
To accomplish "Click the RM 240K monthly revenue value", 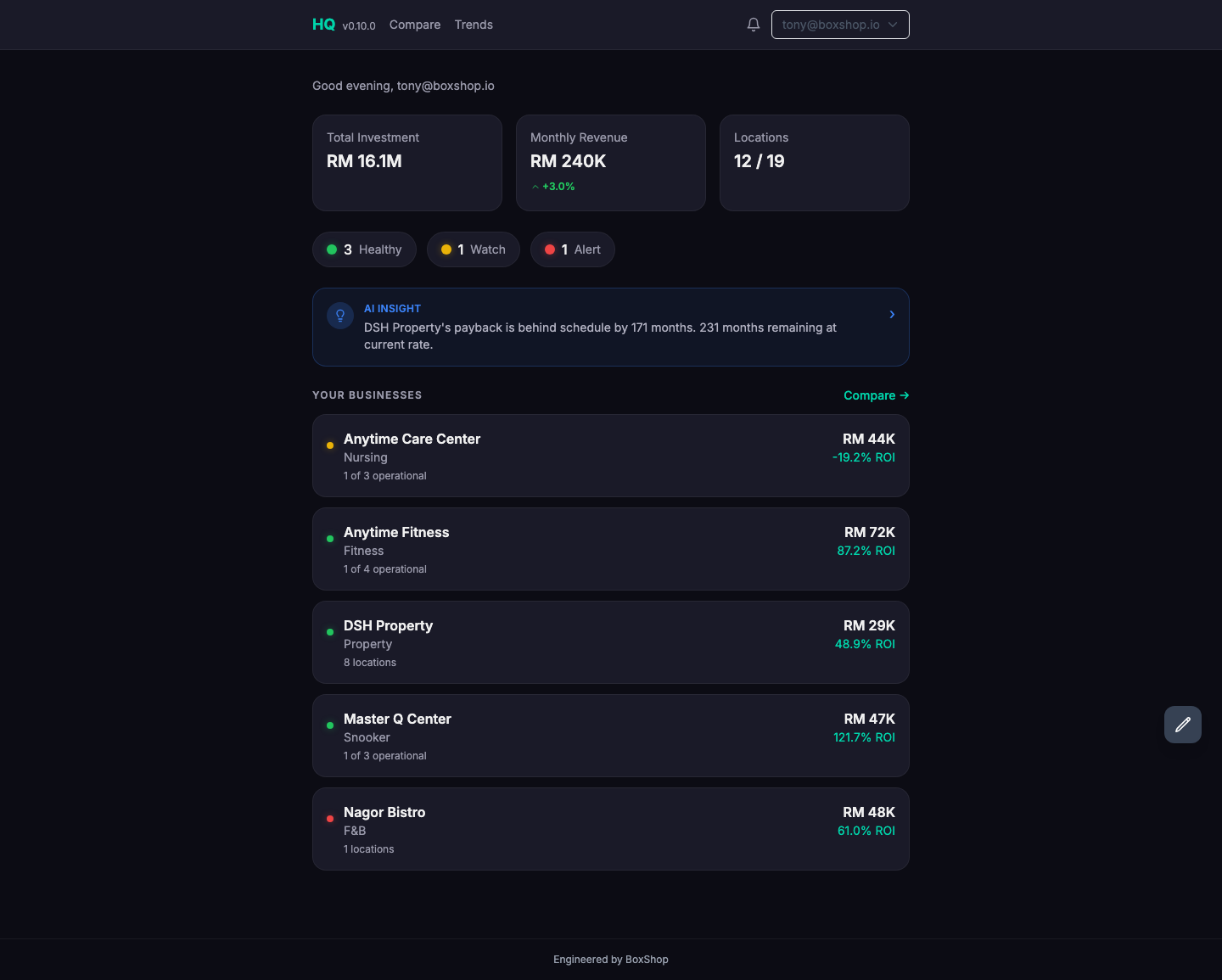I will (x=569, y=161).
